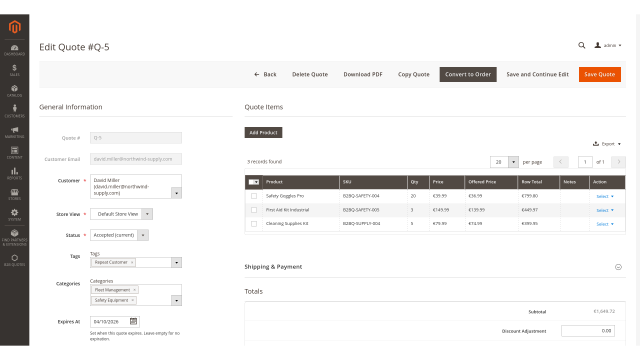Open the admin account menu
This screenshot has width=640, height=360.
(x=608, y=45)
